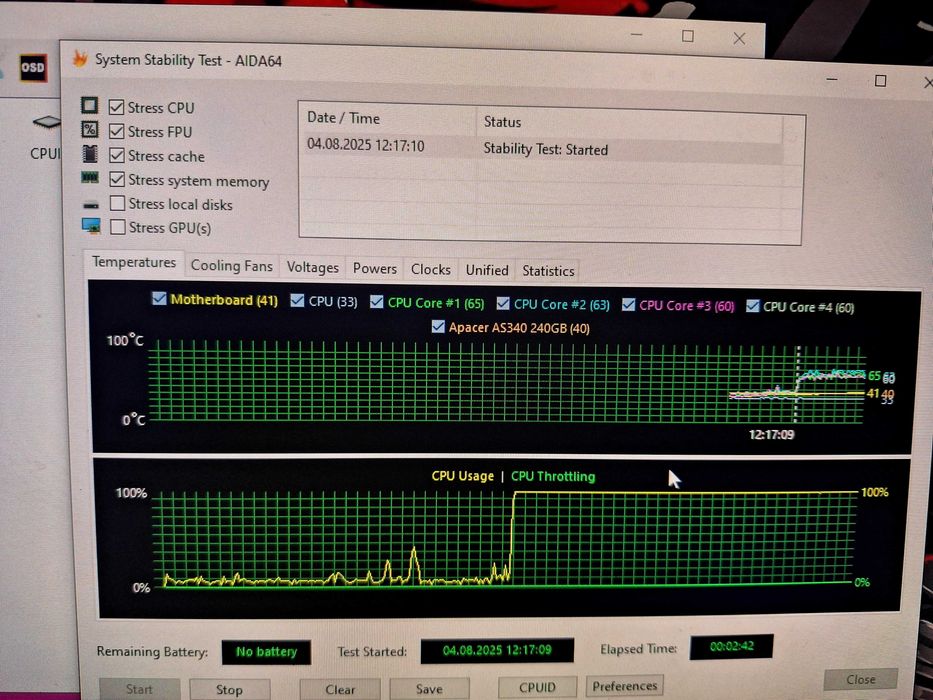This screenshot has height=700, width=933.
Task: Click the Status column header
Action: coord(629,123)
